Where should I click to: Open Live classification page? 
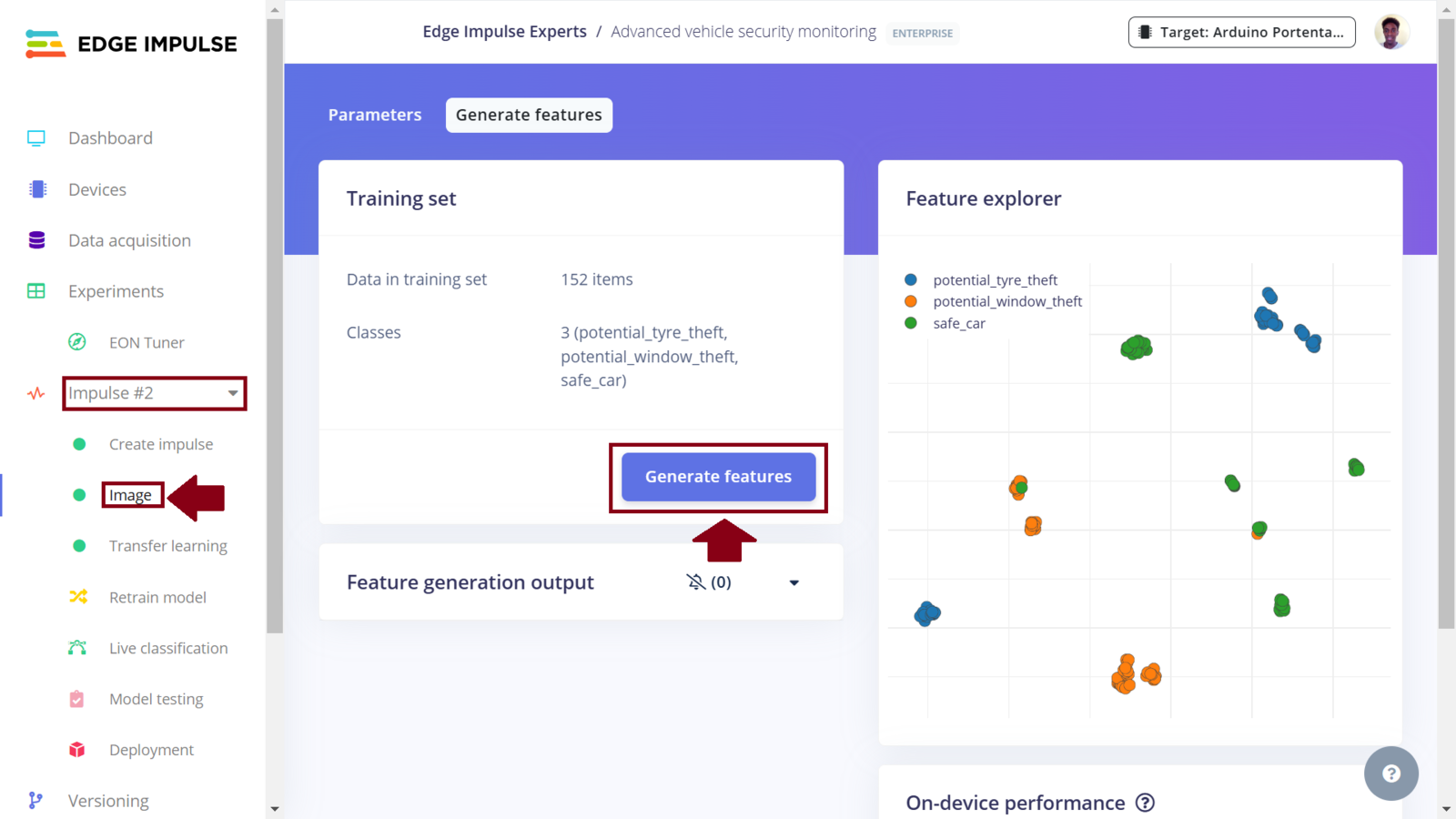point(168,648)
